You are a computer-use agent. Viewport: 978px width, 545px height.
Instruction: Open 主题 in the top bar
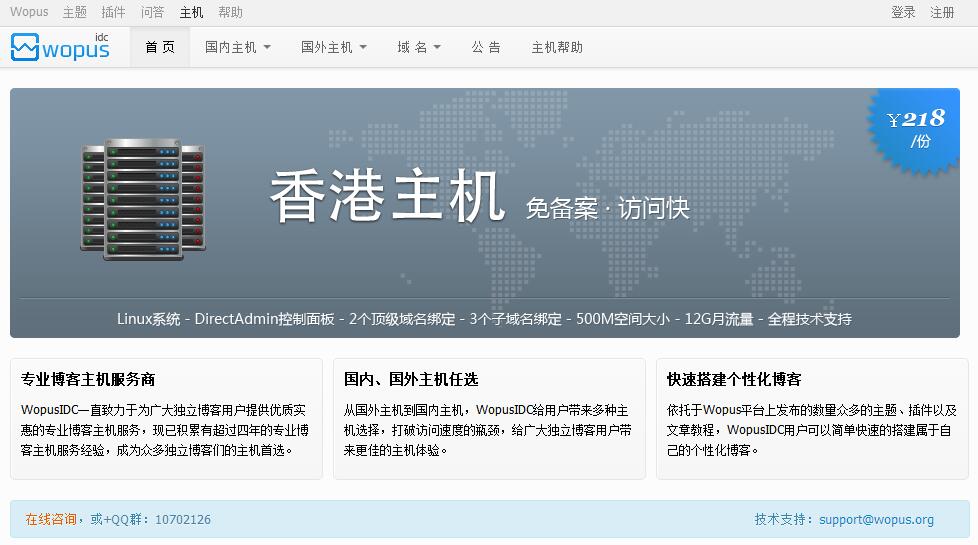click(x=74, y=12)
